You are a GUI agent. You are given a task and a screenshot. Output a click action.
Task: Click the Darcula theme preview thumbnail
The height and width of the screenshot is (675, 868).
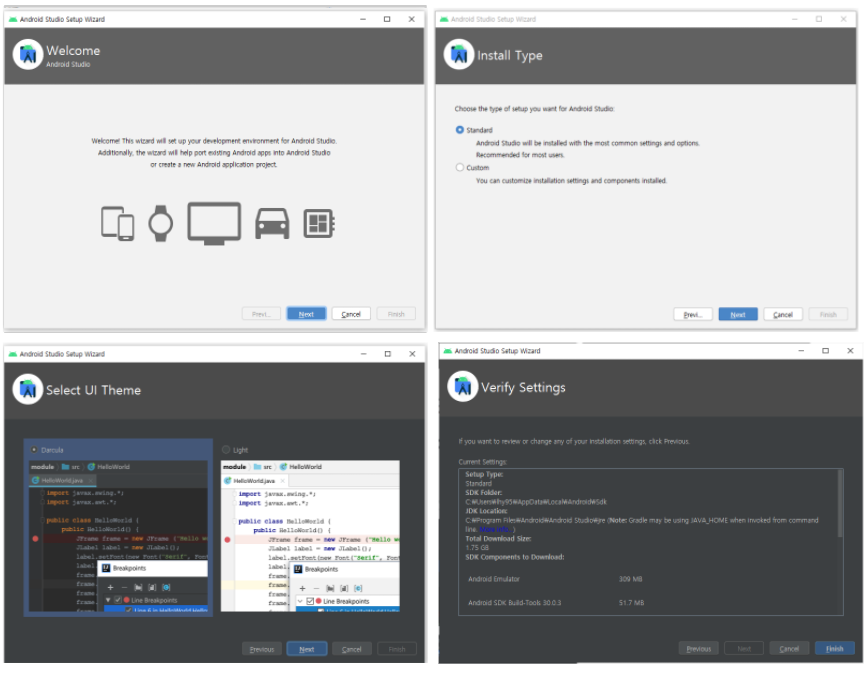[118, 535]
